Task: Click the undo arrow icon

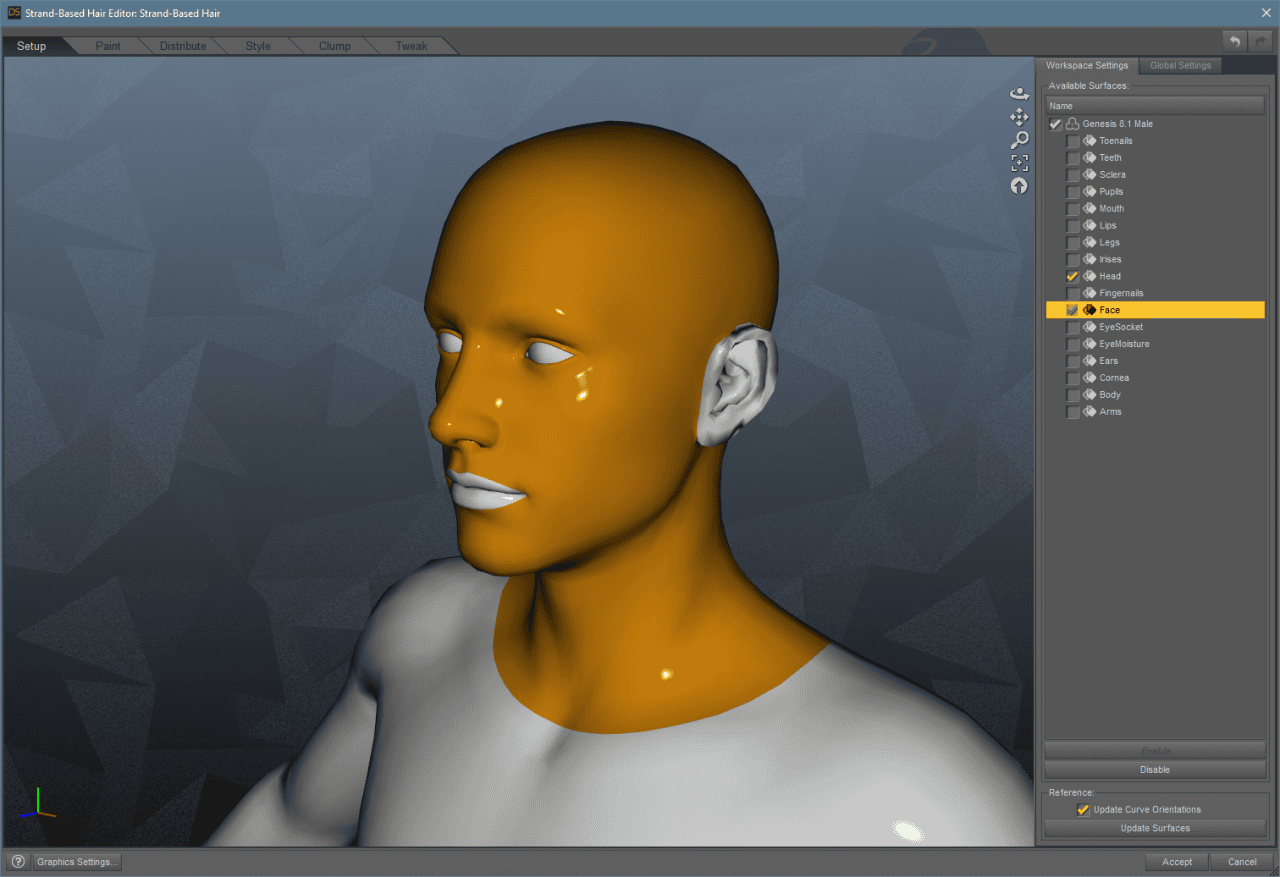Action: (x=1234, y=41)
